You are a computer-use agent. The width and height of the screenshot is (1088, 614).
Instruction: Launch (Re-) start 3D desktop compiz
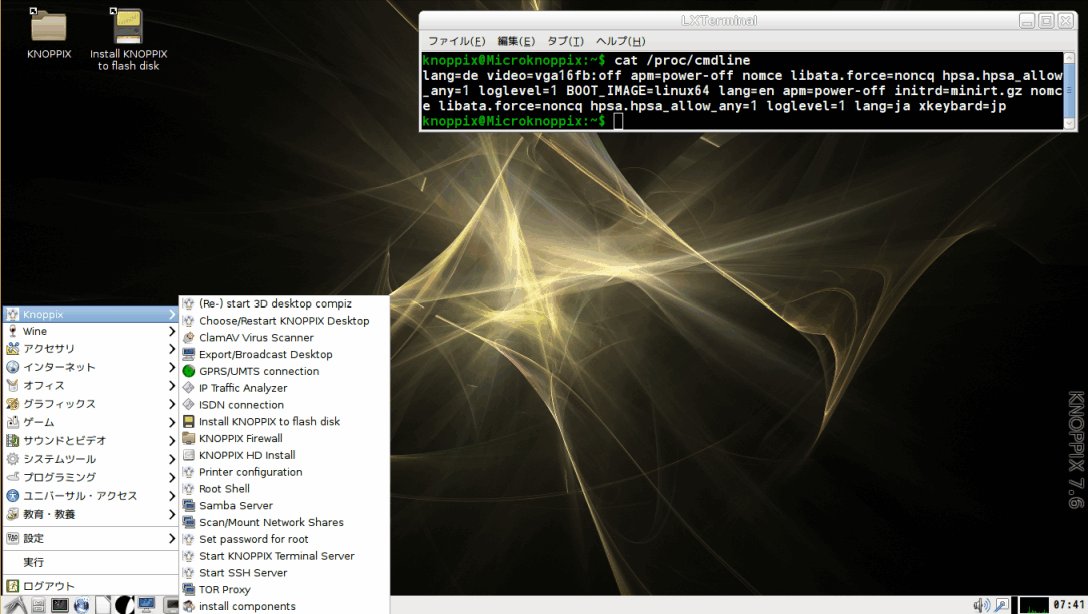click(x=284, y=304)
